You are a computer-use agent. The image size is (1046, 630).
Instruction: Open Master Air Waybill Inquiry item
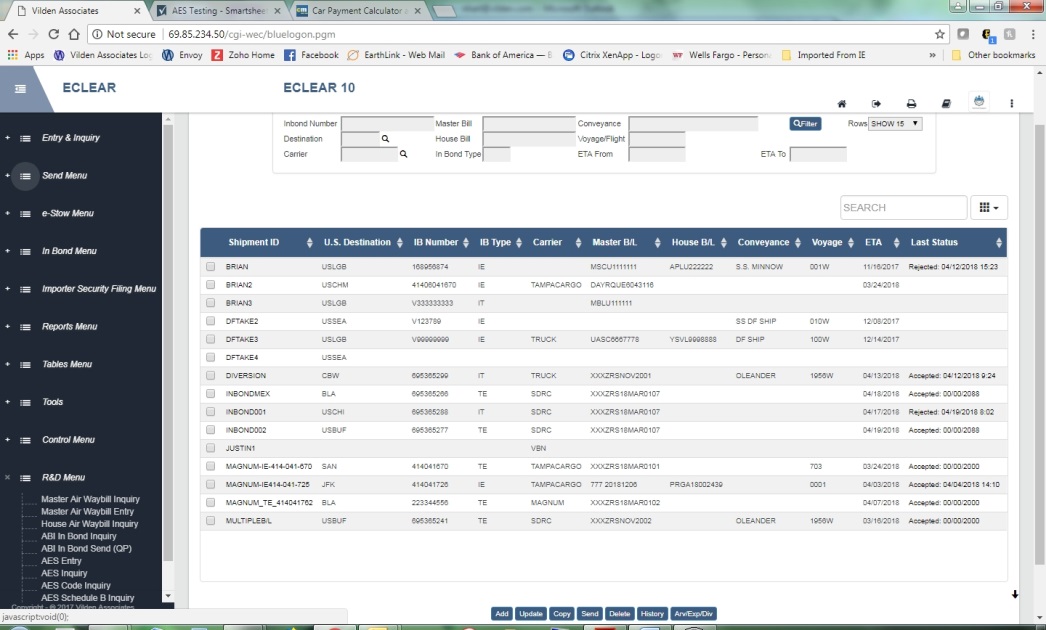[x=90, y=499]
